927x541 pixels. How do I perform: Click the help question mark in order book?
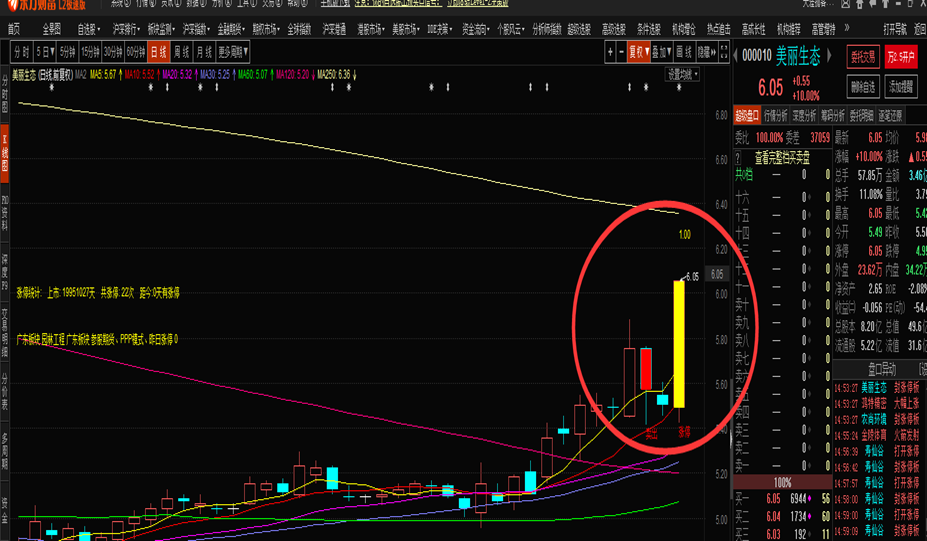[x=738, y=158]
